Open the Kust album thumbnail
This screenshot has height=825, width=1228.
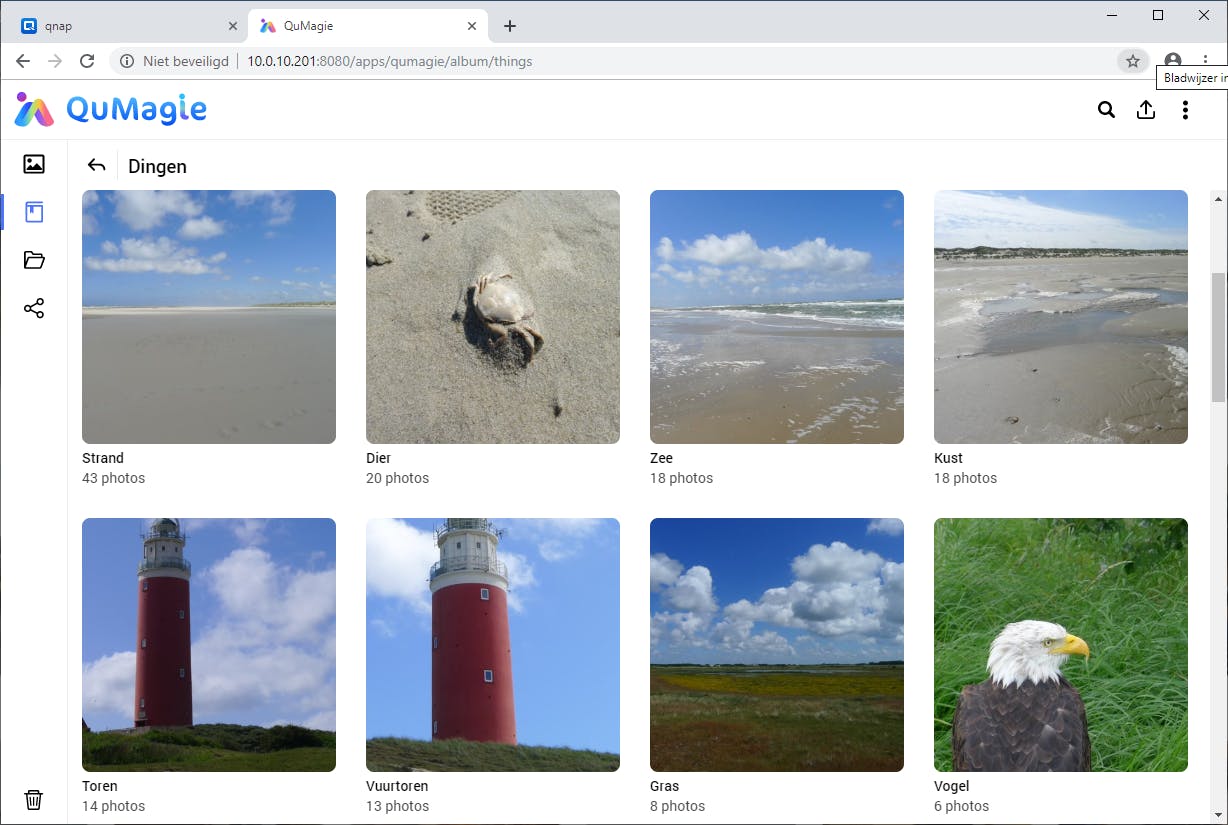[1061, 317]
